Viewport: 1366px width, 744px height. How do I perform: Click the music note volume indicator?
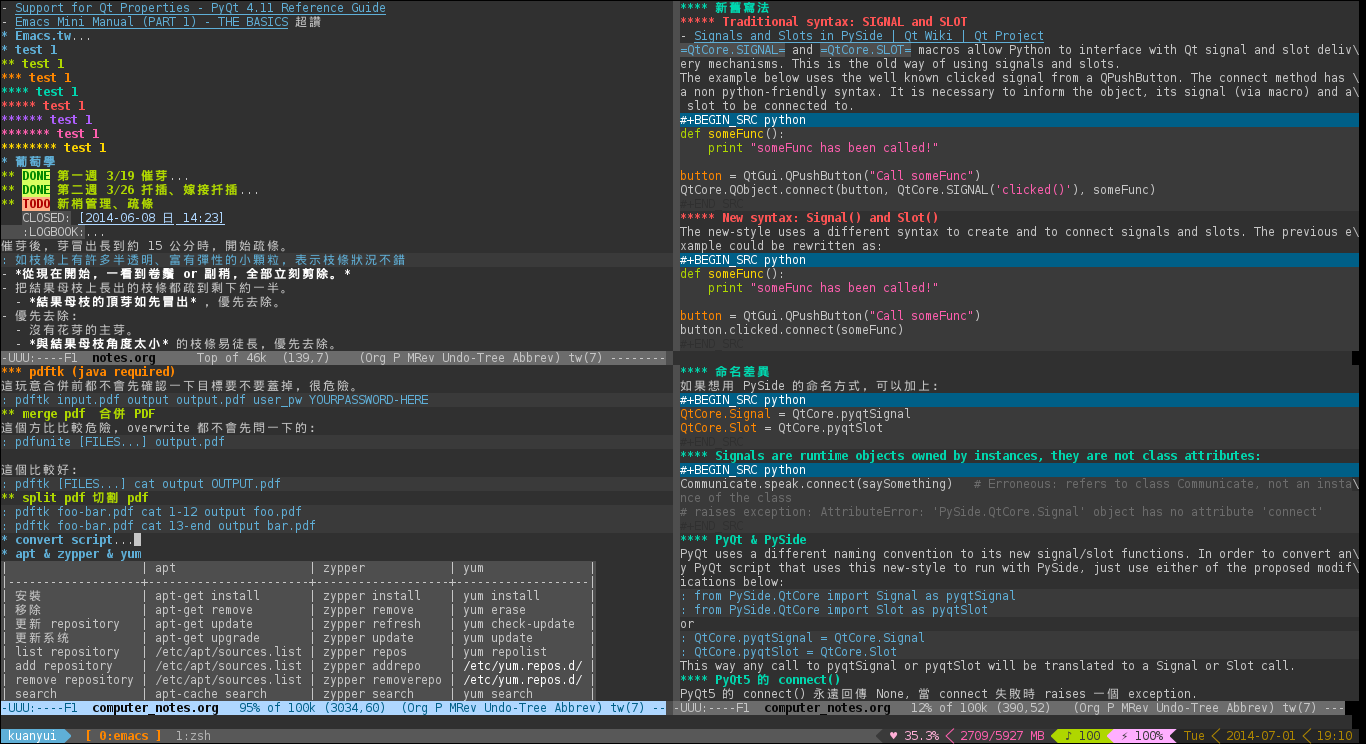point(1082,736)
